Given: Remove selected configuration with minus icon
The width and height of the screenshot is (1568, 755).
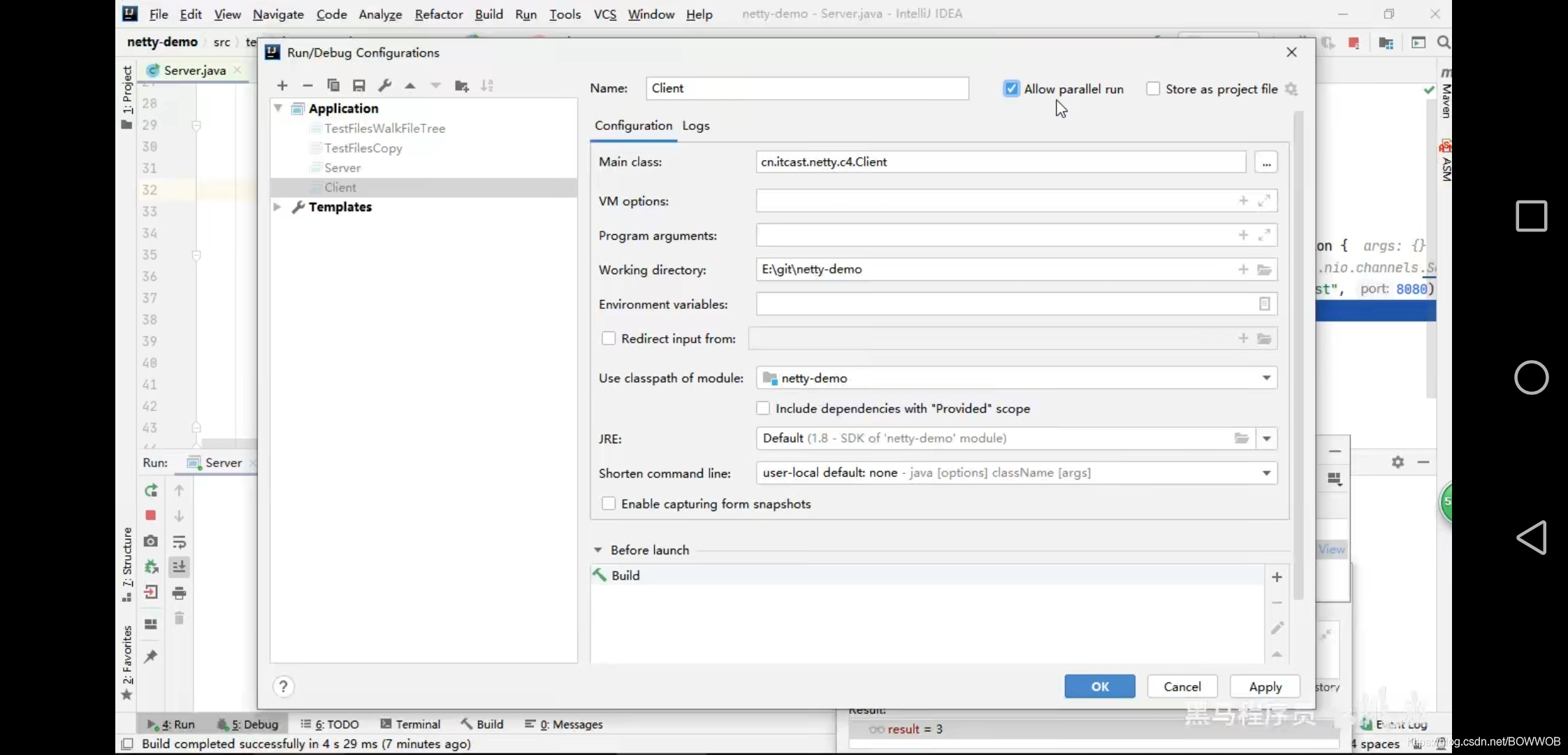Looking at the screenshot, I should [307, 85].
